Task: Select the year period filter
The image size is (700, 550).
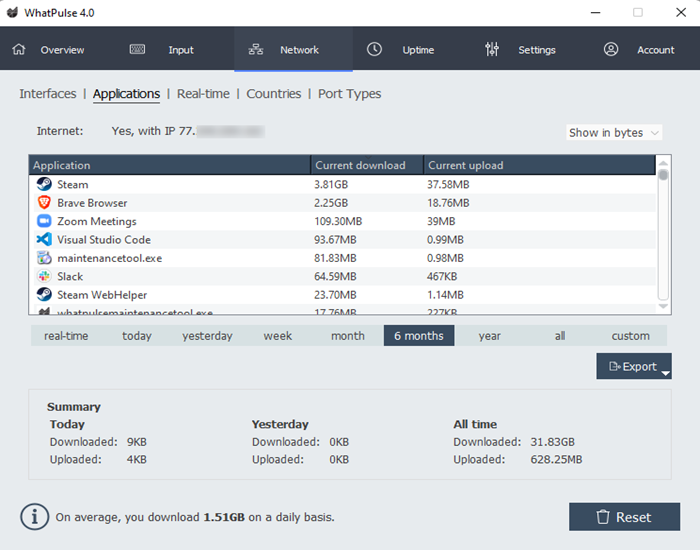Action: (x=489, y=336)
